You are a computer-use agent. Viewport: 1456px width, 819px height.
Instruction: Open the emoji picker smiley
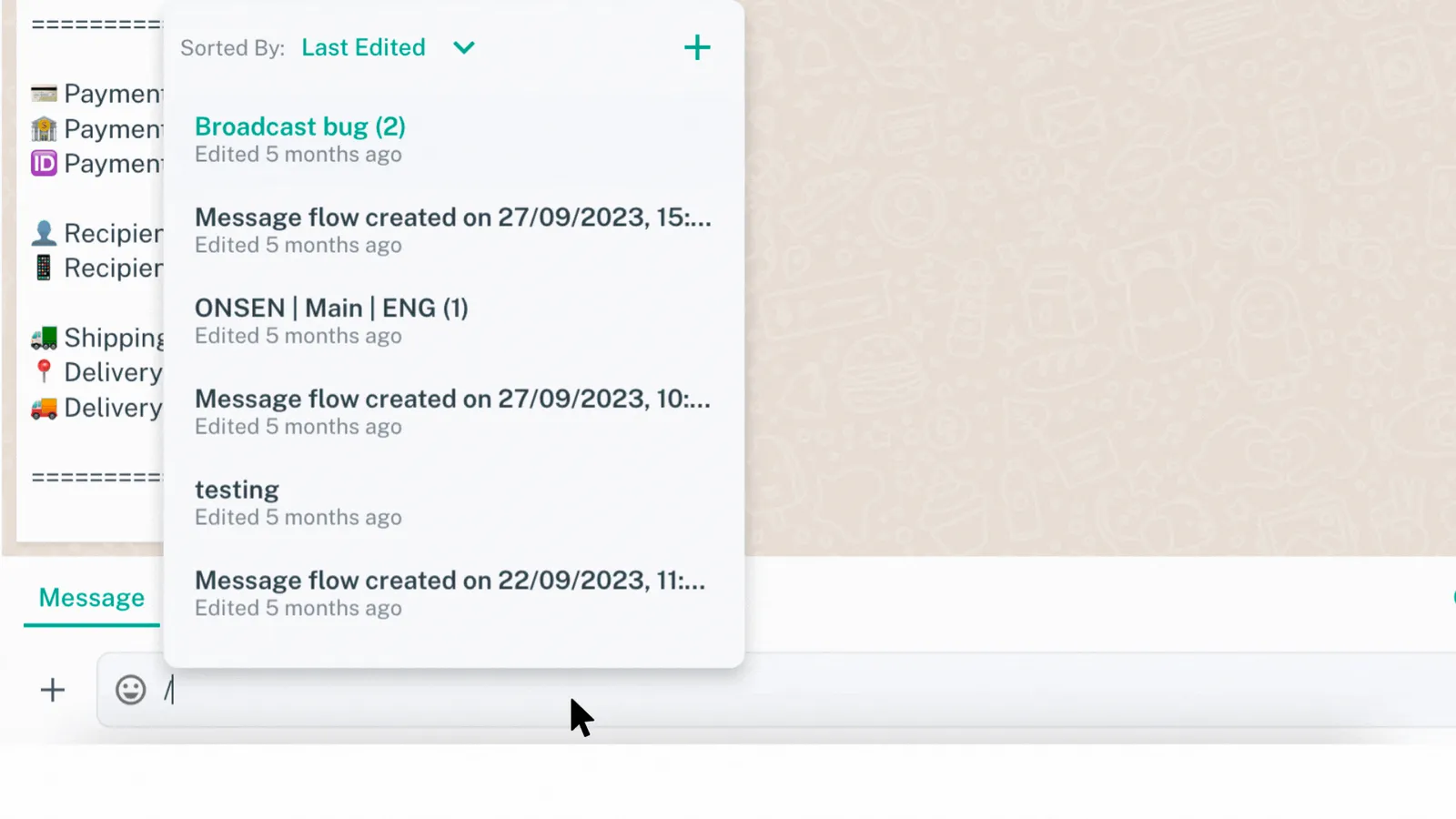pyautogui.click(x=131, y=690)
